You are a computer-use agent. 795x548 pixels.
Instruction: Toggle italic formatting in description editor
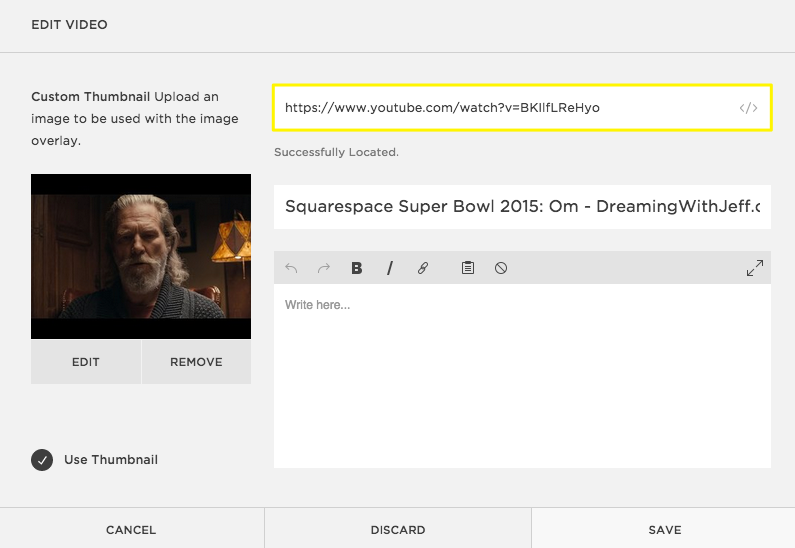tap(390, 268)
